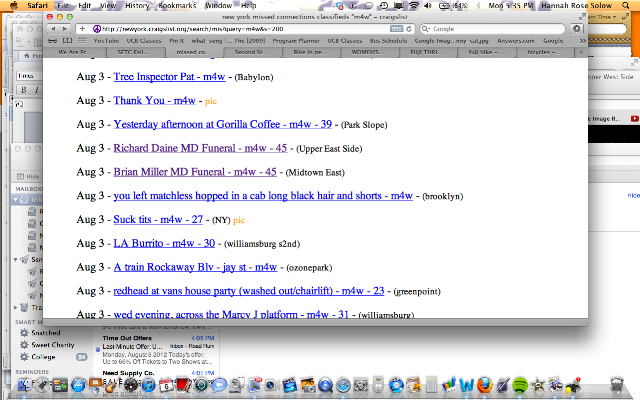Click the add bookmark plus button
The image size is (640, 400).
pyautogui.click(x=82, y=29)
